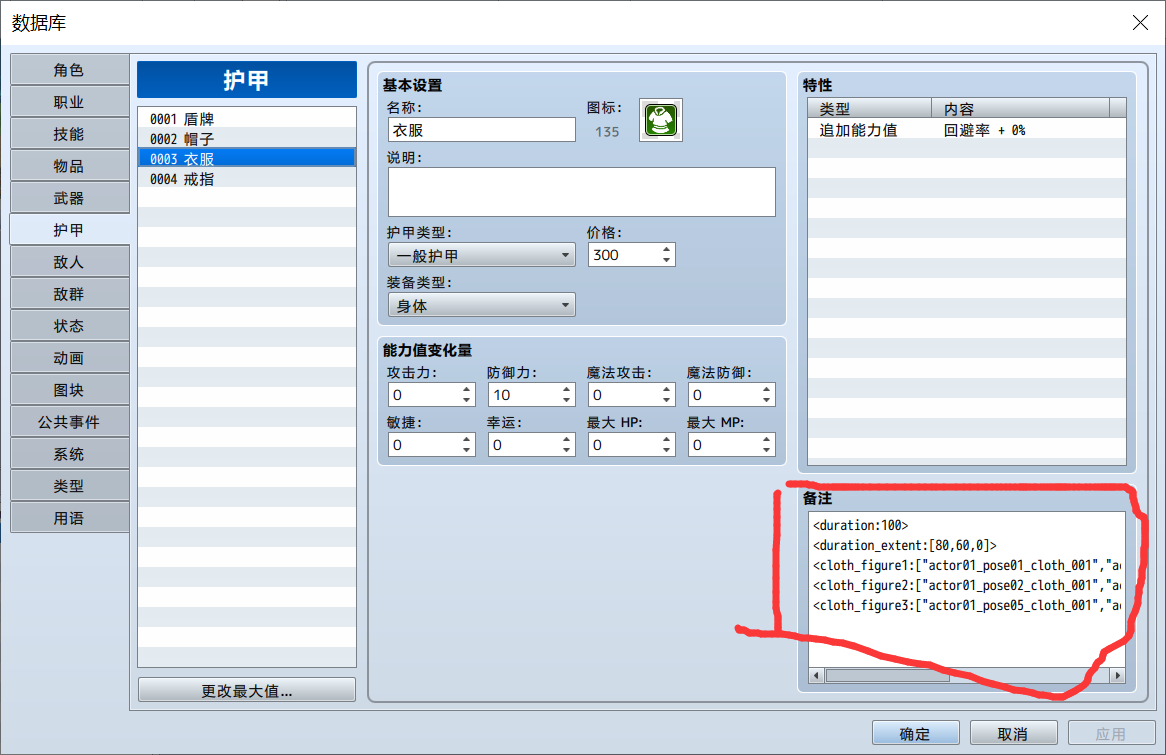Go to the 动画 tab
The height and width of the screenshot is (755, 1166).
tap(69, 358)
